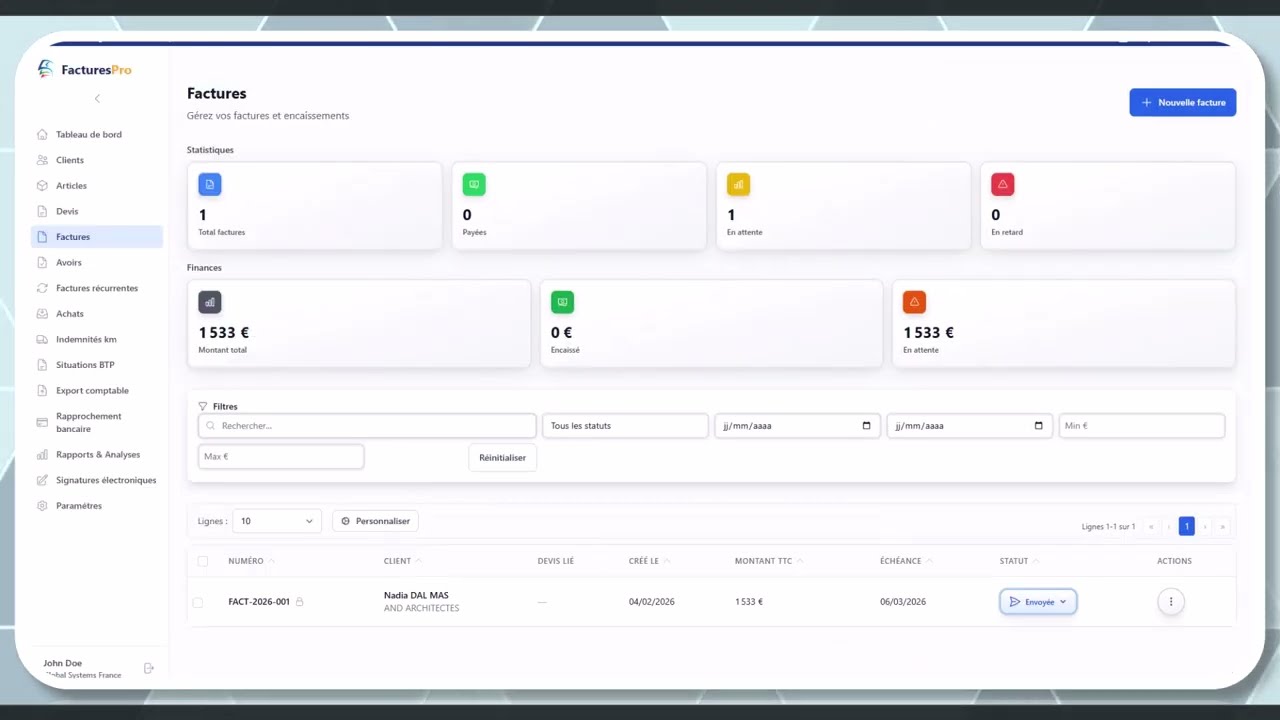Sort by NUMÉRO column
The width and height of the screenshot is (1280, 720).
(251, 561)
